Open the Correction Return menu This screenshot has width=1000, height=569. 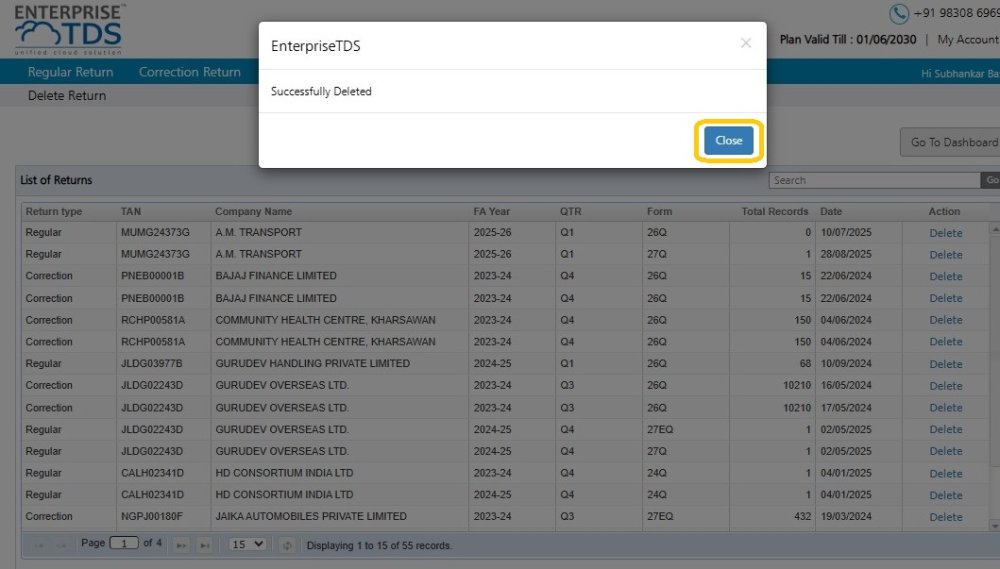click(x=189, y=72)
